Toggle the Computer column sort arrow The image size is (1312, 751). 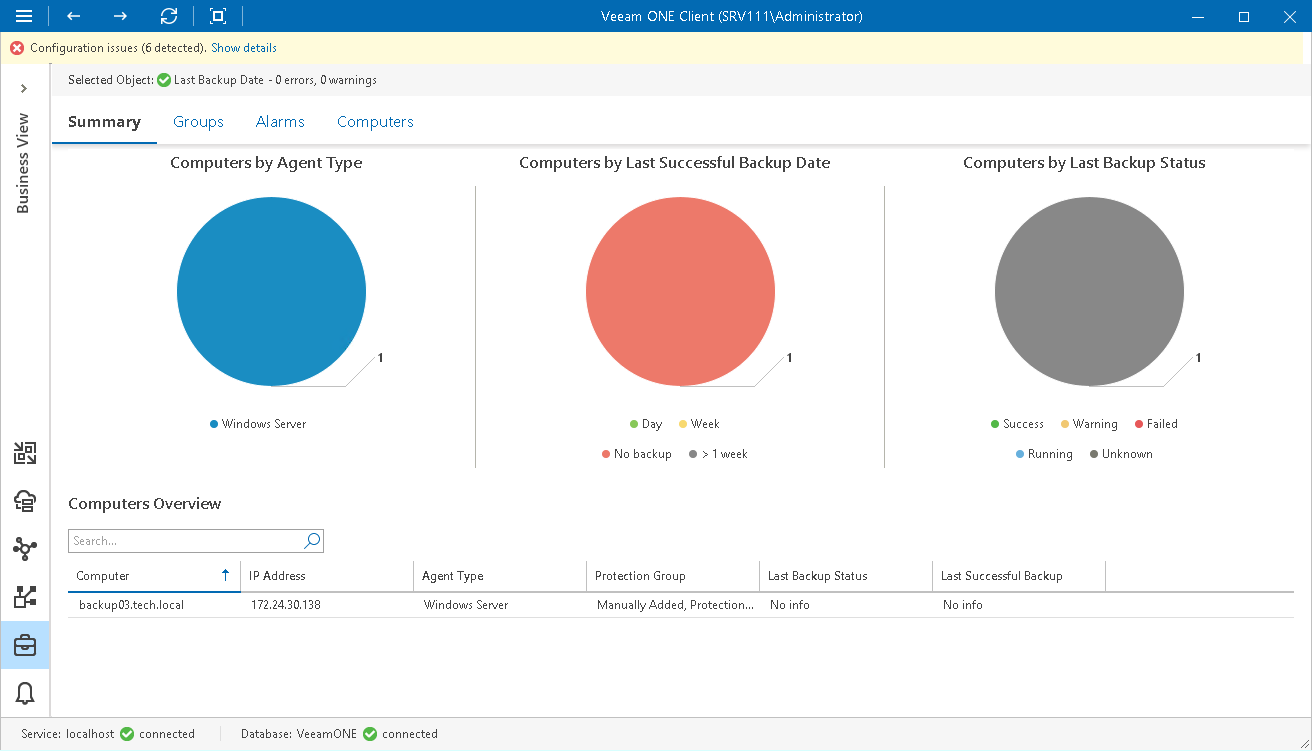(x=225, y=575)
